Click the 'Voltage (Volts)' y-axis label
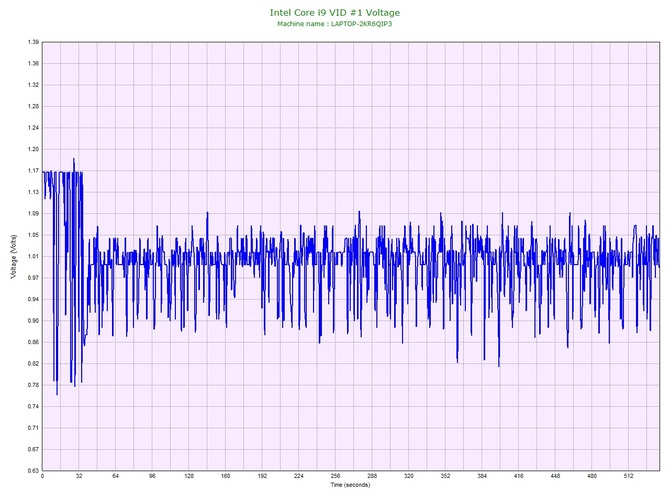670x502 pixels. click(x=14, y=256)
